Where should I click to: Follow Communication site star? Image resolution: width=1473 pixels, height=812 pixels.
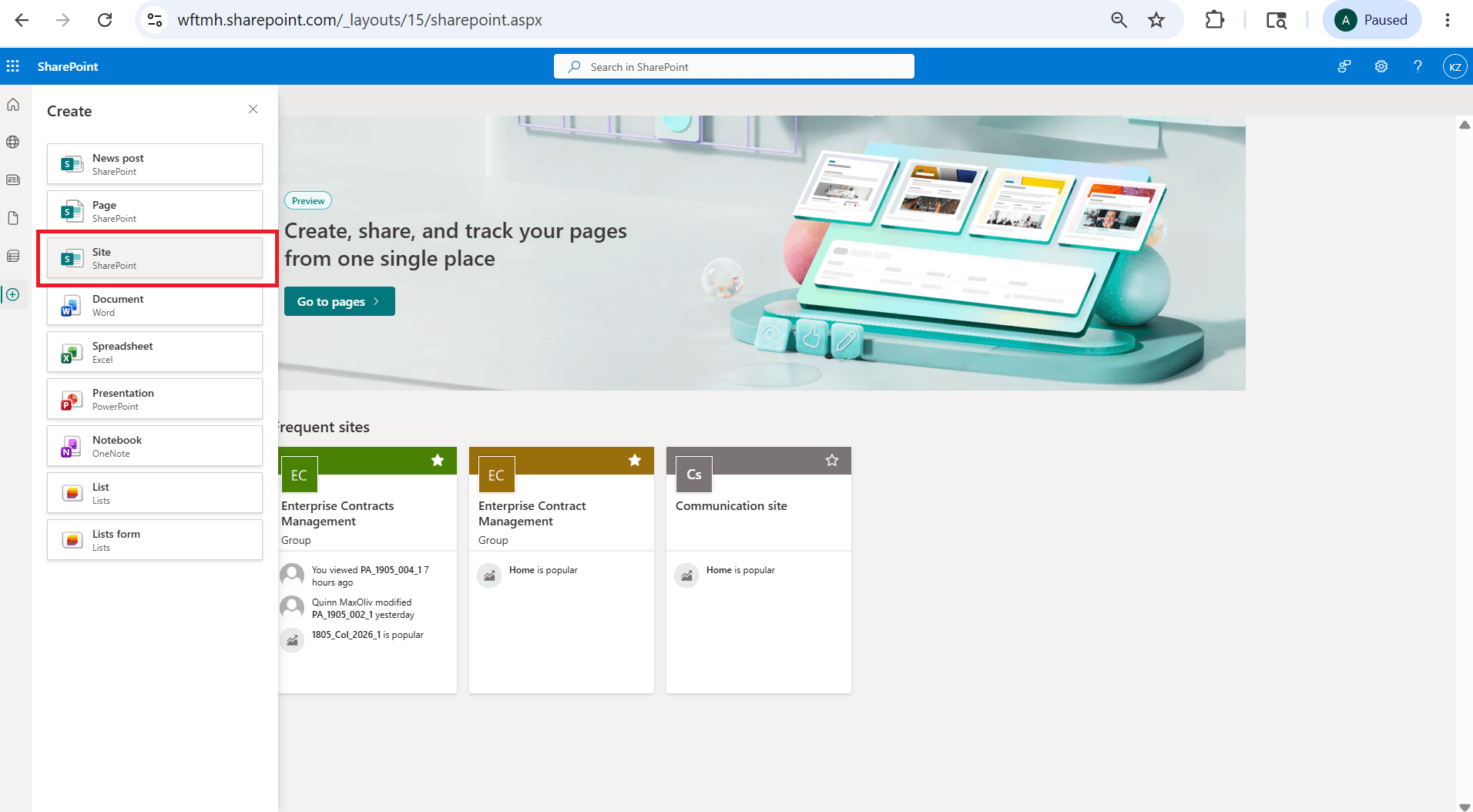click(x=832, y=460)
